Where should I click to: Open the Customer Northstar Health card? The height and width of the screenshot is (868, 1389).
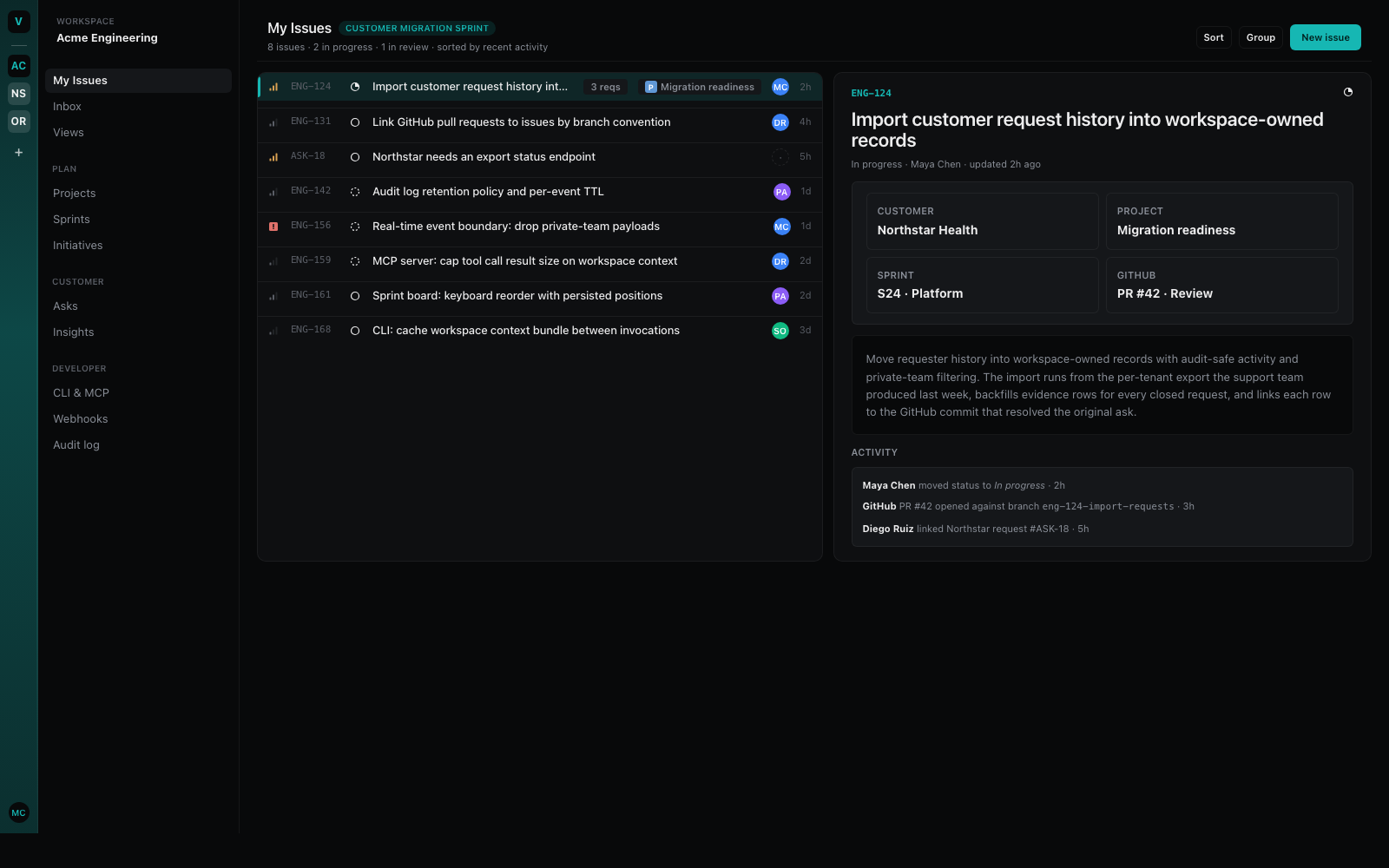(x=982, y=221)
